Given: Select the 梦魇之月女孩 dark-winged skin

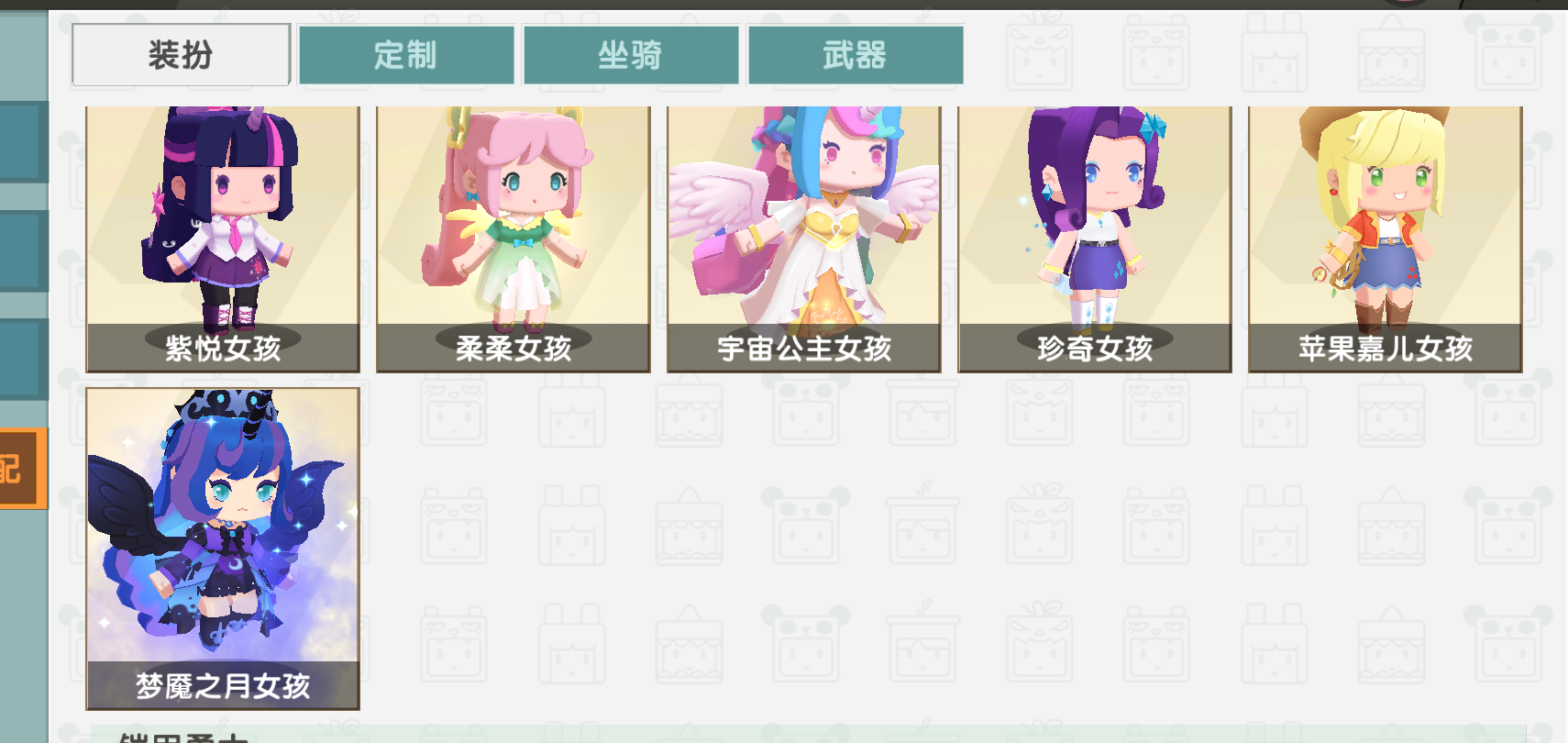Looking at the screenshot, I should click(223, 549).
